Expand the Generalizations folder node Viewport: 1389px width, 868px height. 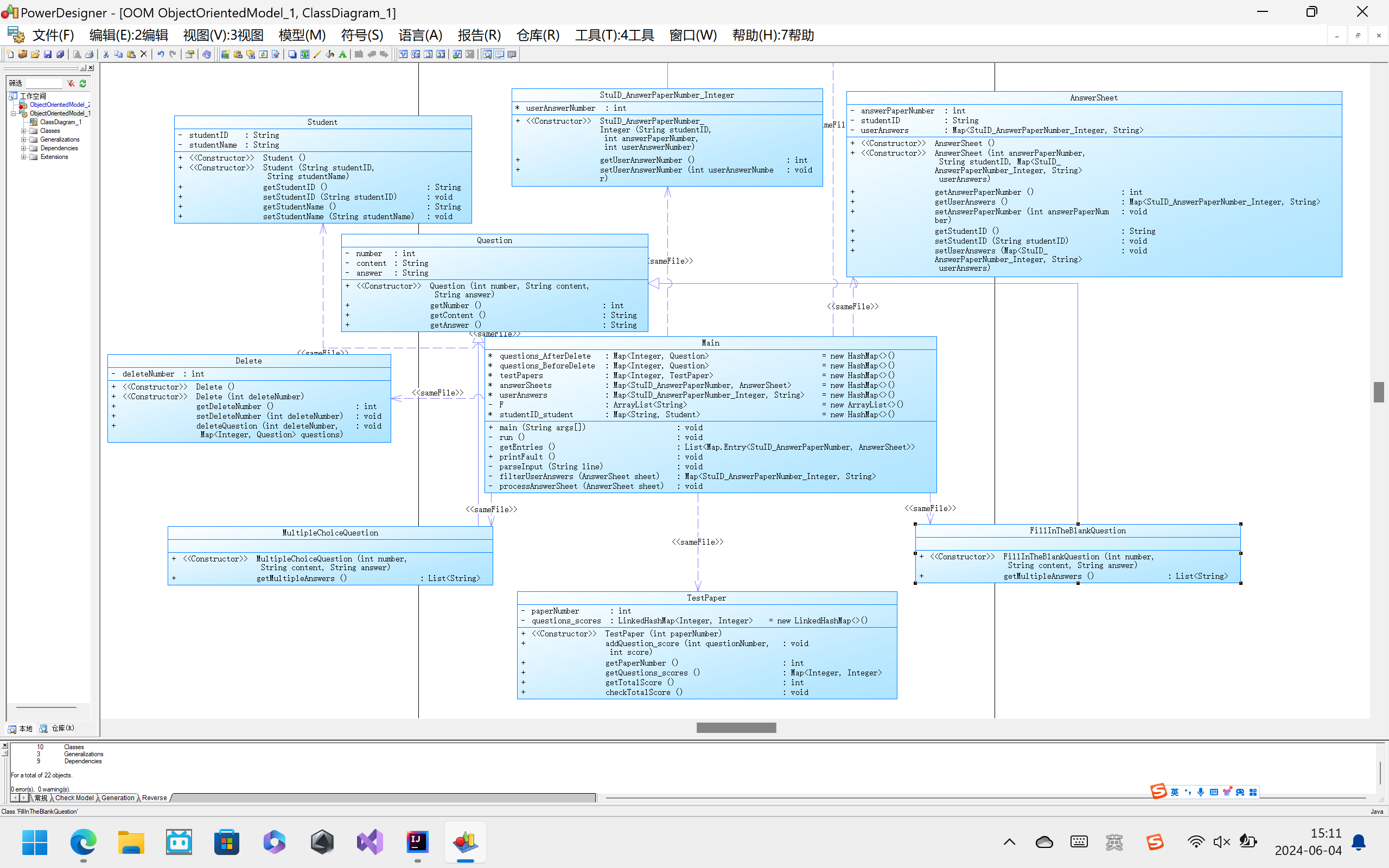tap(23, 139)
